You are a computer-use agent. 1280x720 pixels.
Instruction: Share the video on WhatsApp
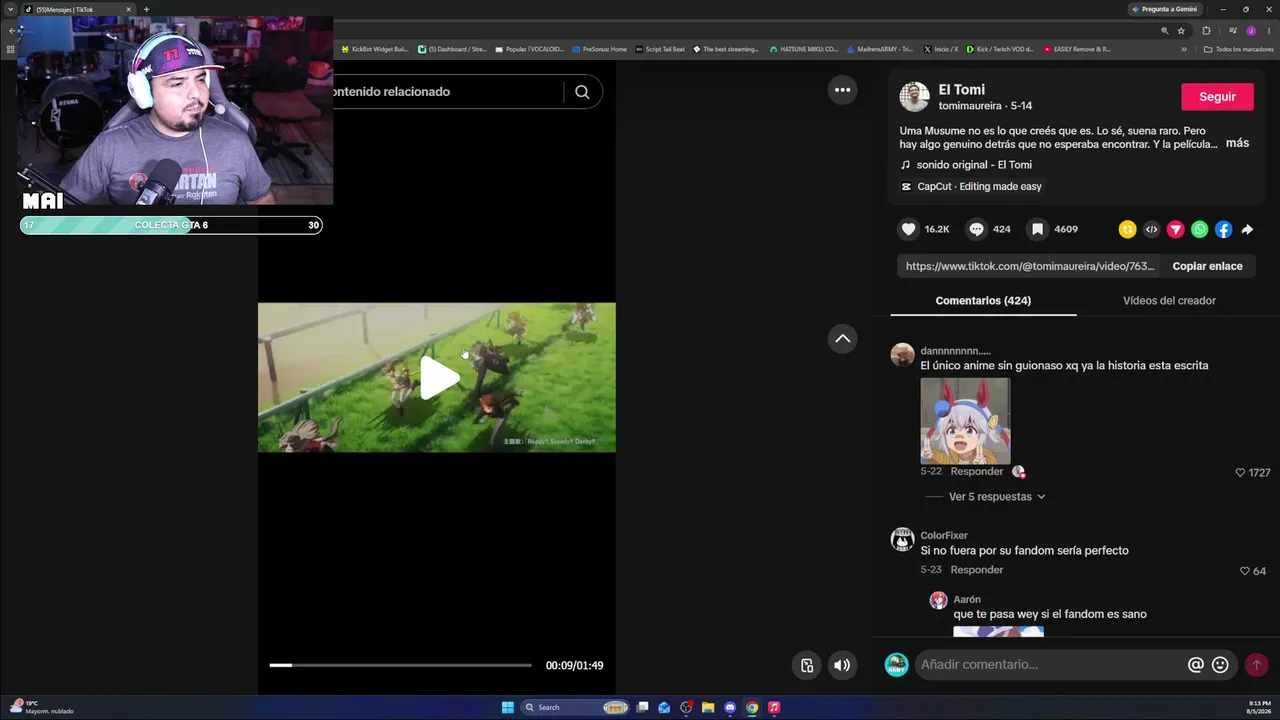[x=1199, y=229]
